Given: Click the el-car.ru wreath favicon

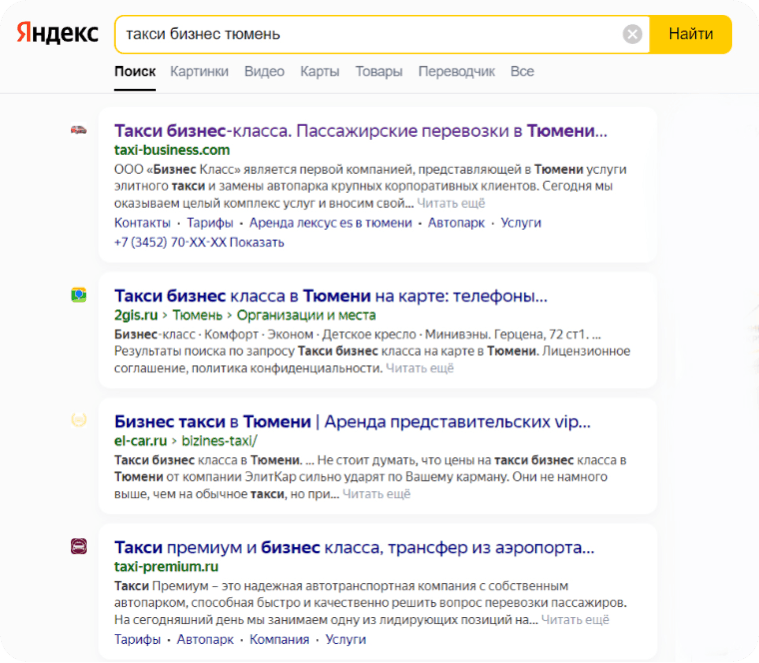Looking at the screenshot, I should point(79,420).
